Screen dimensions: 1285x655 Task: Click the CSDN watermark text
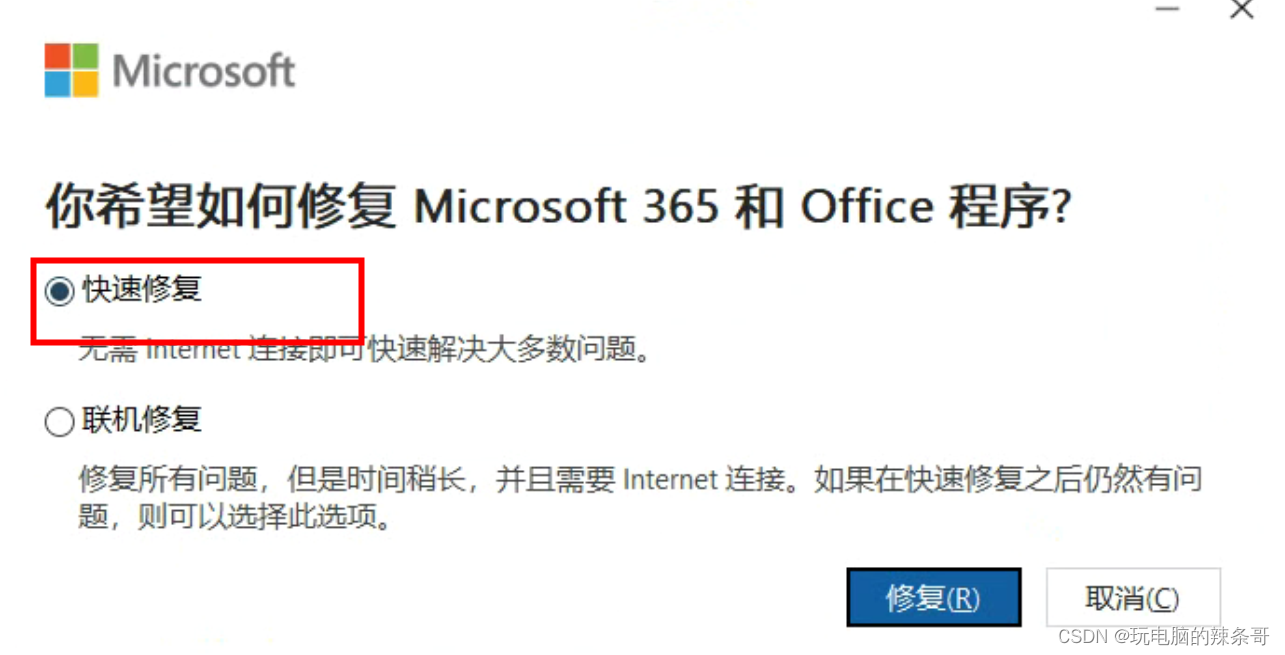[x=1163, y=636]
